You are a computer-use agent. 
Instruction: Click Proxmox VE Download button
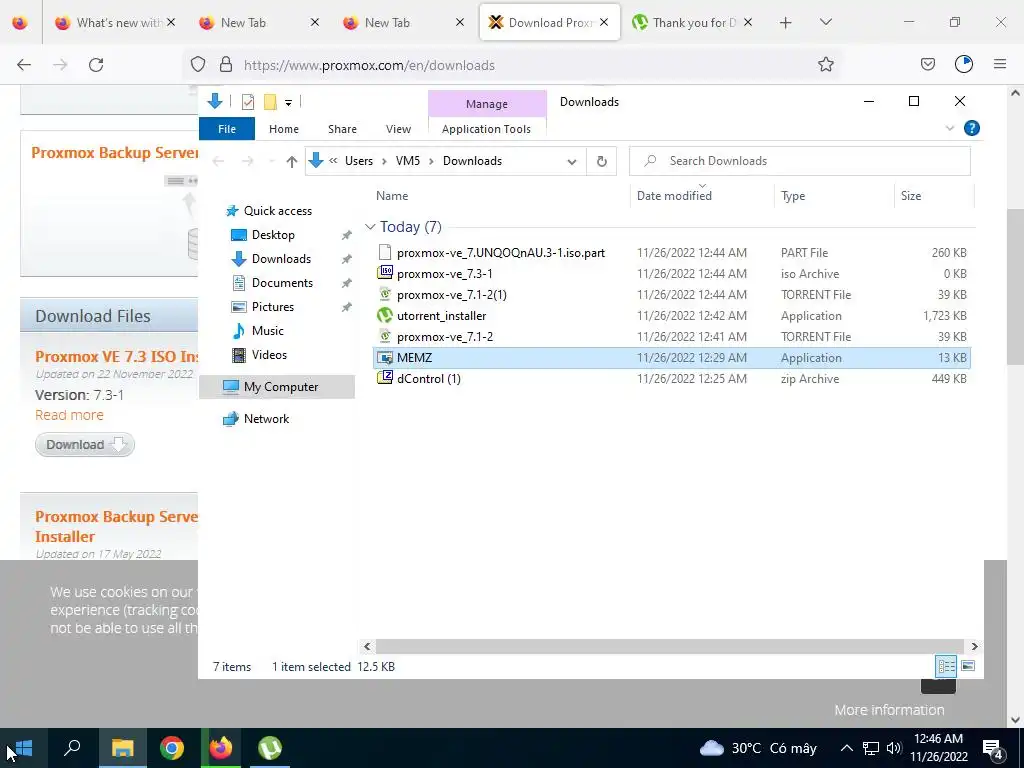(85, 445)
